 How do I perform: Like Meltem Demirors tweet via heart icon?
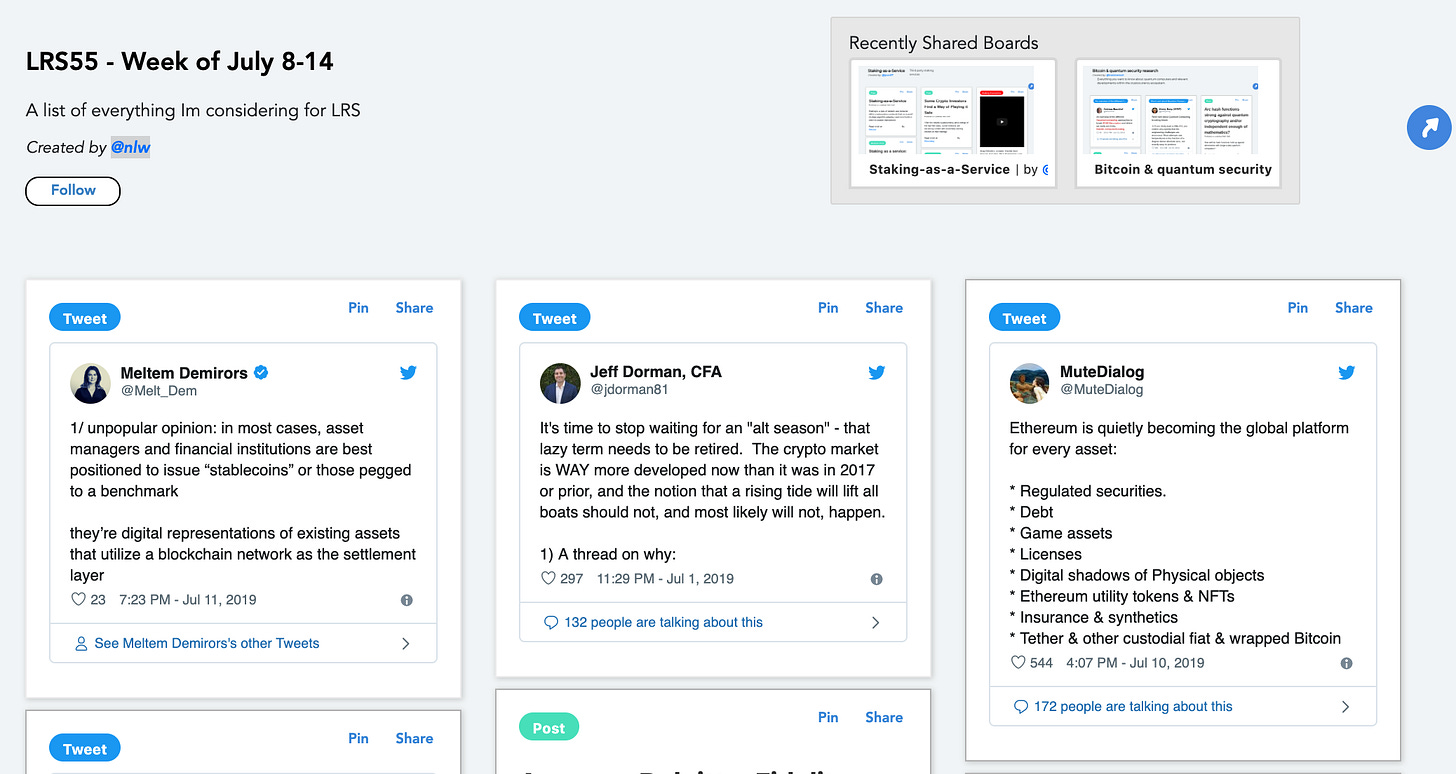79,600
